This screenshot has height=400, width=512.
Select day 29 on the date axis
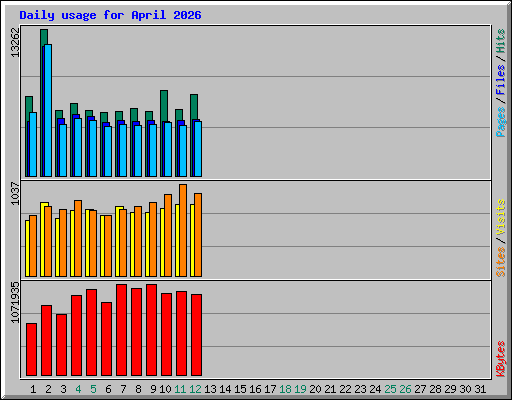point(450,389)
